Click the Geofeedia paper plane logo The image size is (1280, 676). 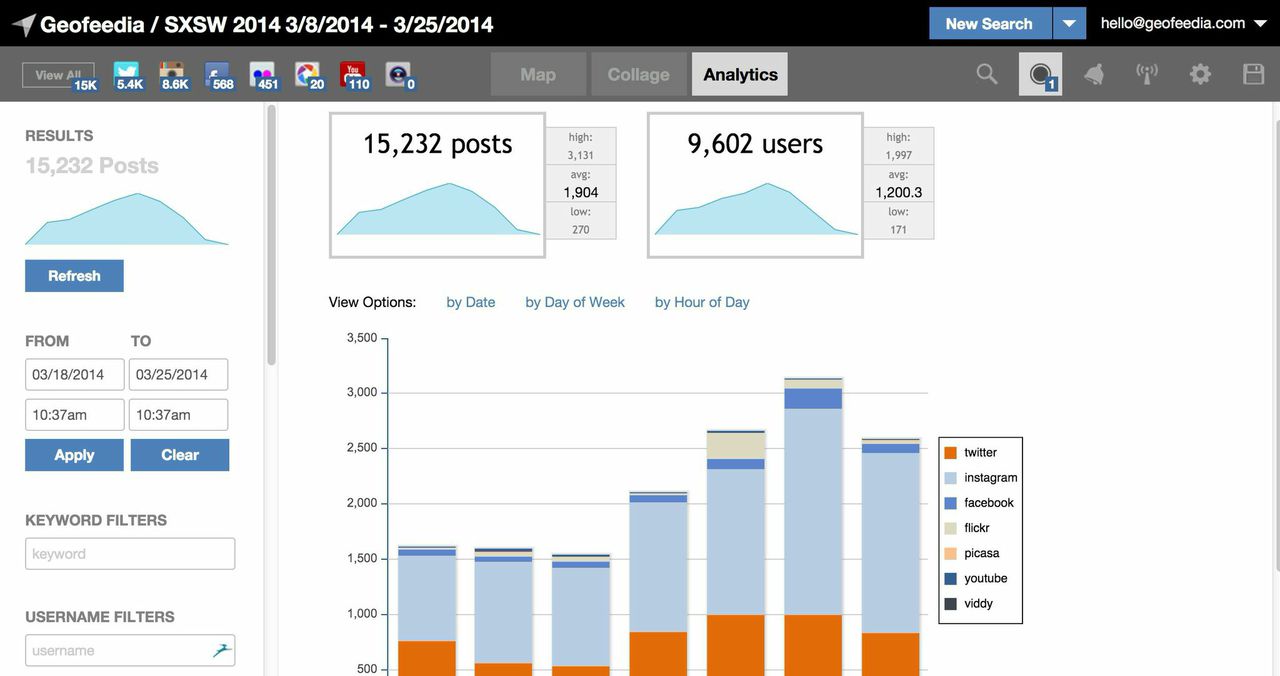pyautogui.click(x=24, y=24)
